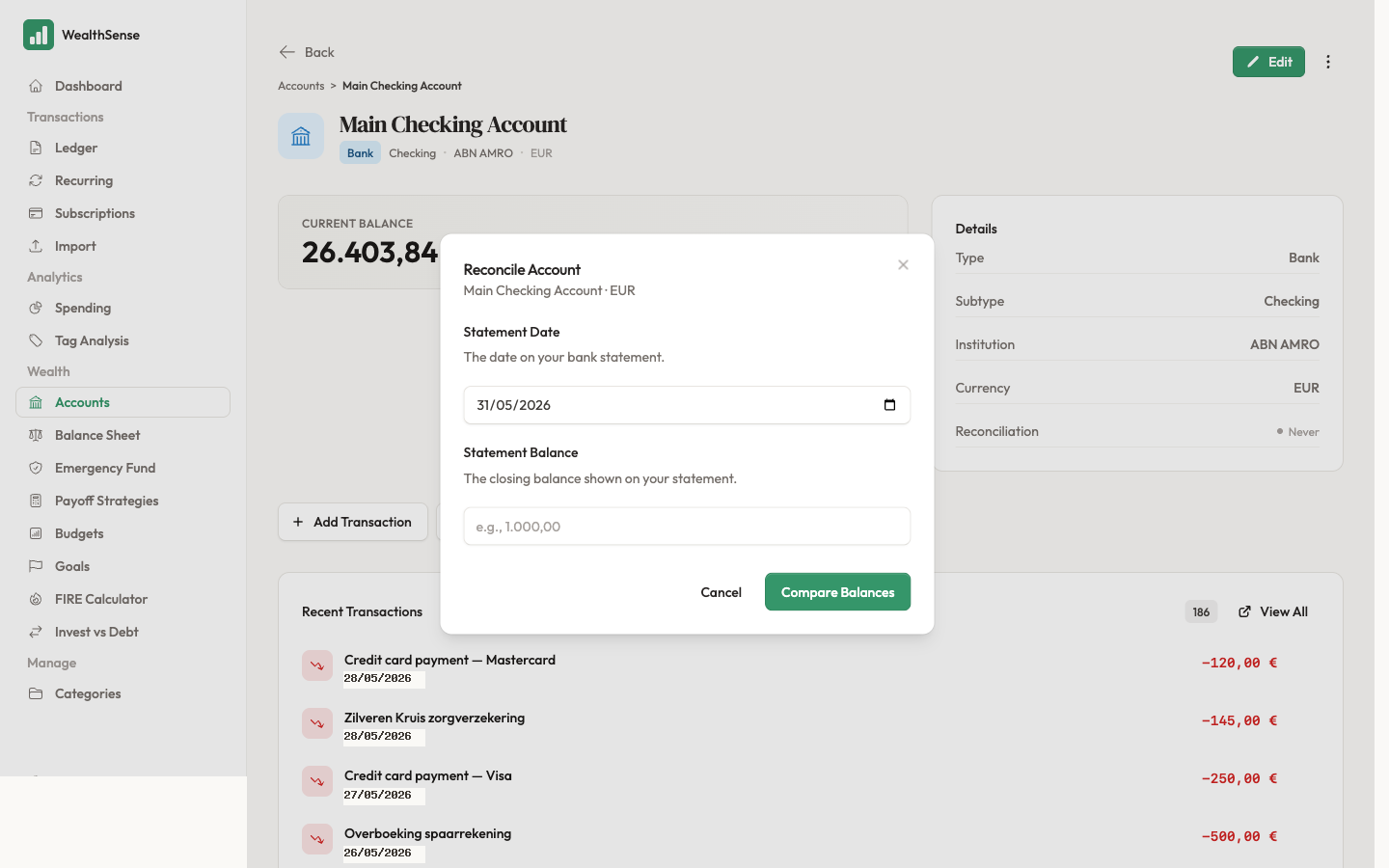Open the calendar date picker icon
Viewport: 1389px width, 868px height.
889,405
